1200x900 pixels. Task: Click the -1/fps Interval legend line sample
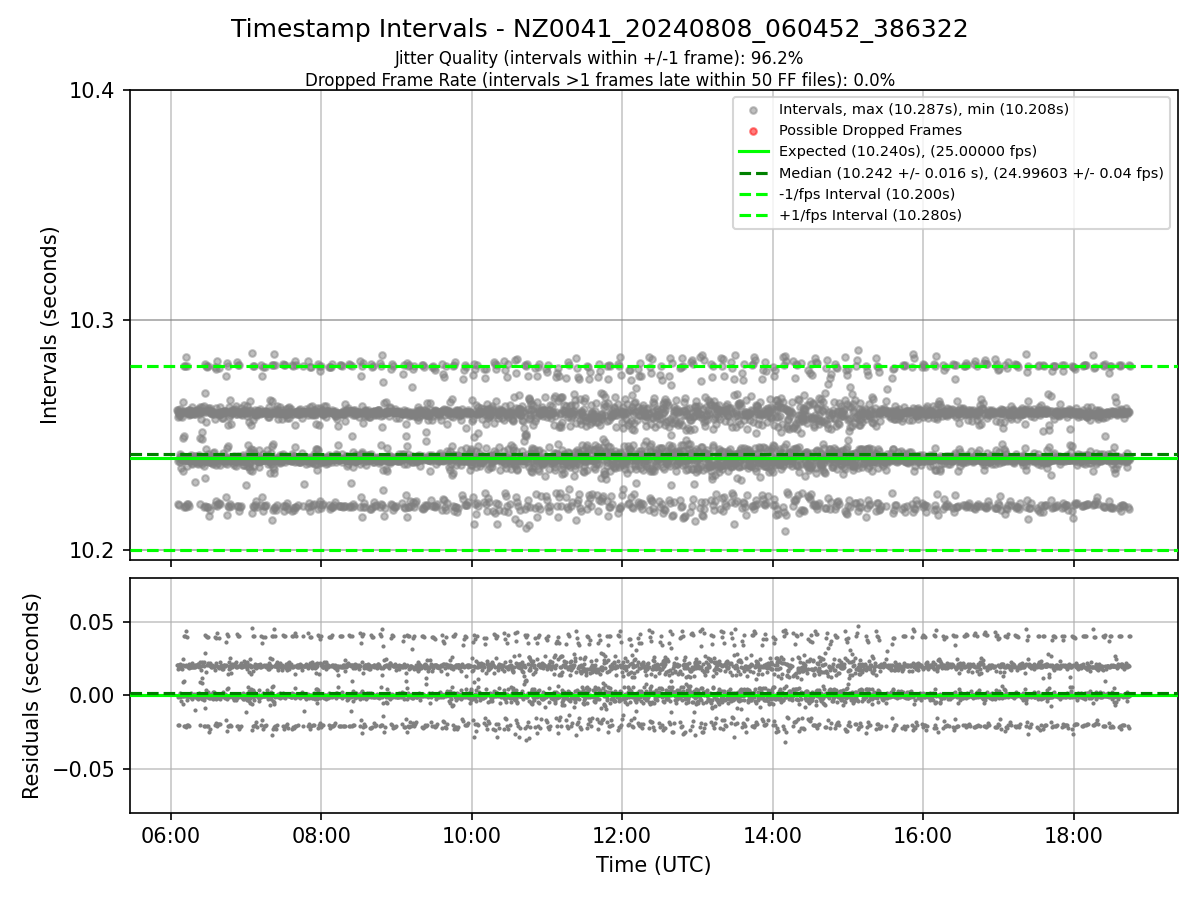pyautogui.click(x=754, y=194)
